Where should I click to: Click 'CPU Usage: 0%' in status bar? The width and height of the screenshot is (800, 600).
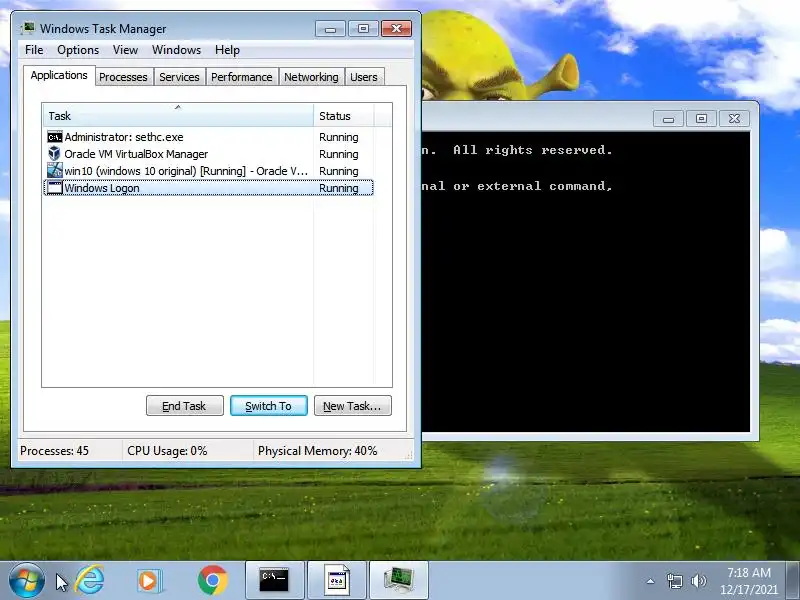pyautogui.click(x=167, y=451)
